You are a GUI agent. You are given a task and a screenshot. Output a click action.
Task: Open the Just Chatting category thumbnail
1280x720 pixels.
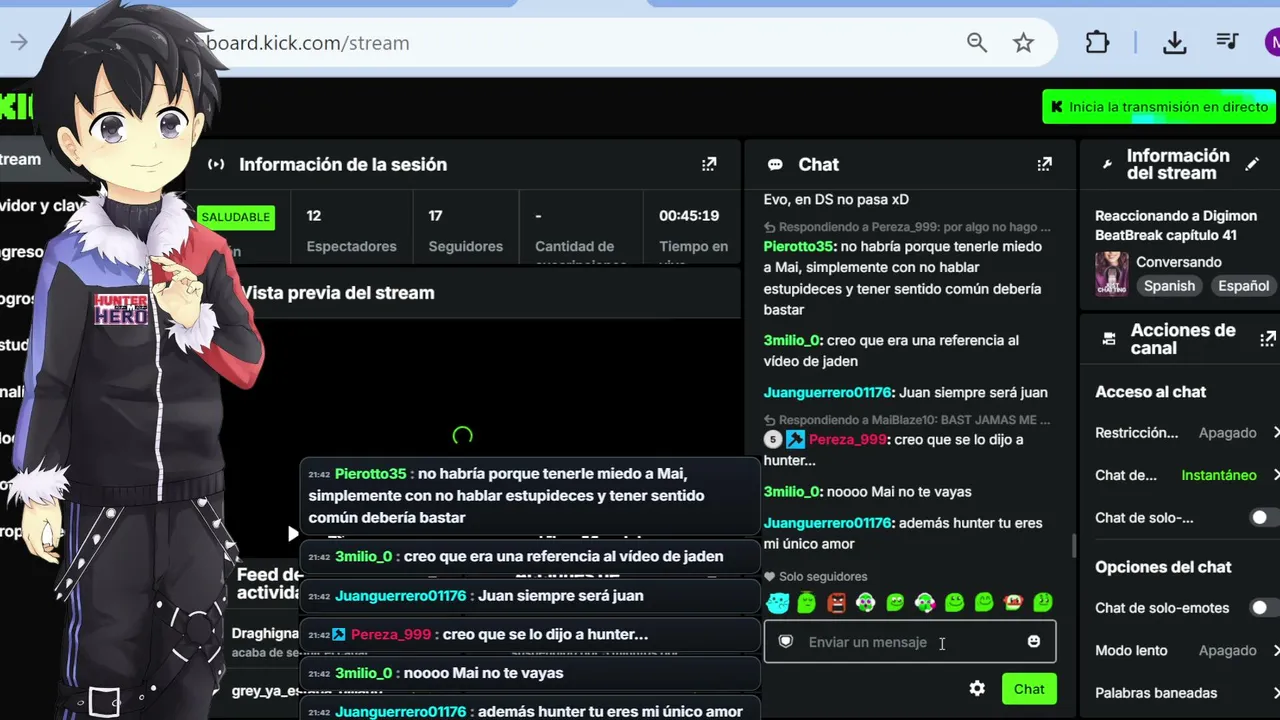tap(1111, 273)
